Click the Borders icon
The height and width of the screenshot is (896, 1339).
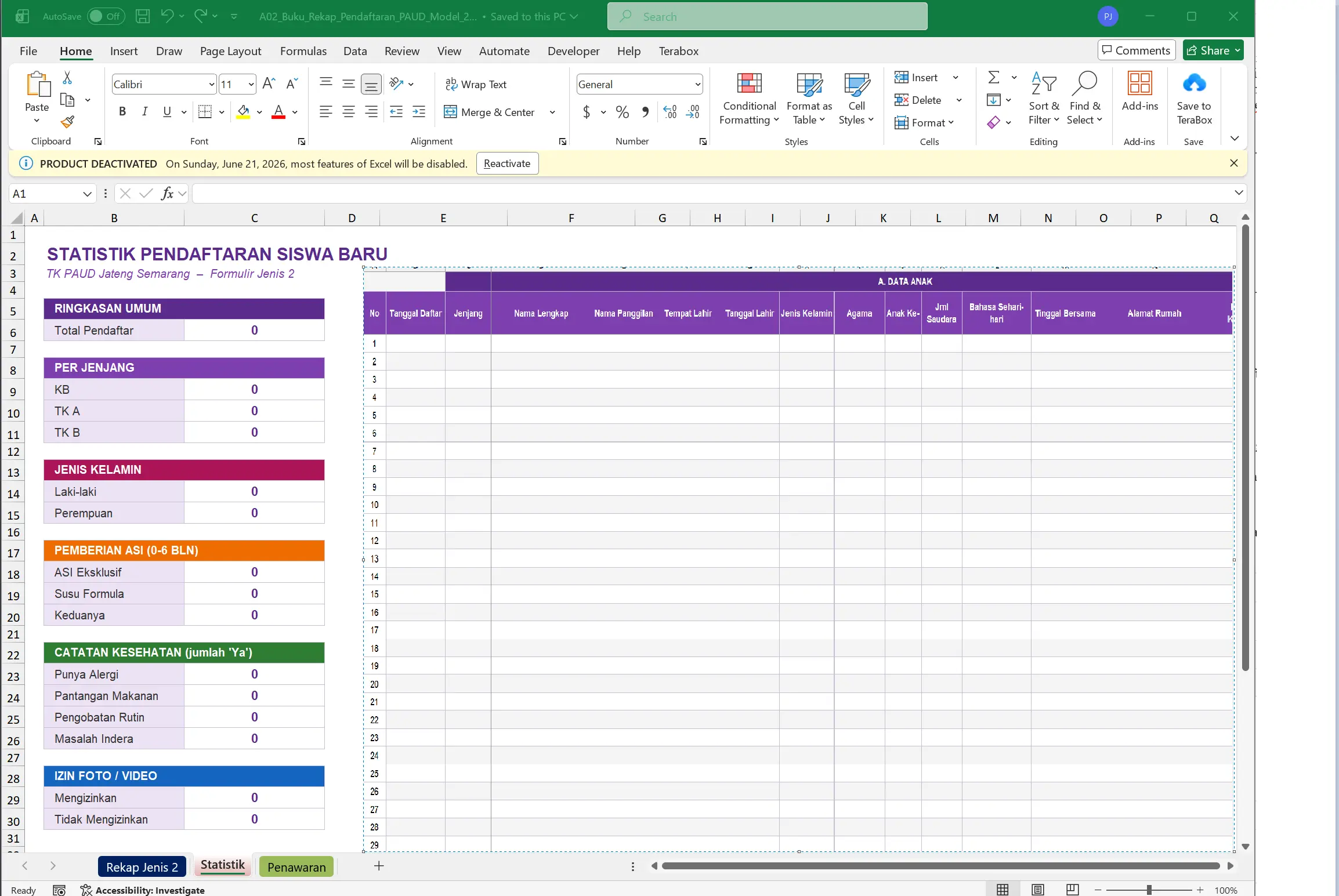tap(205, 112)
